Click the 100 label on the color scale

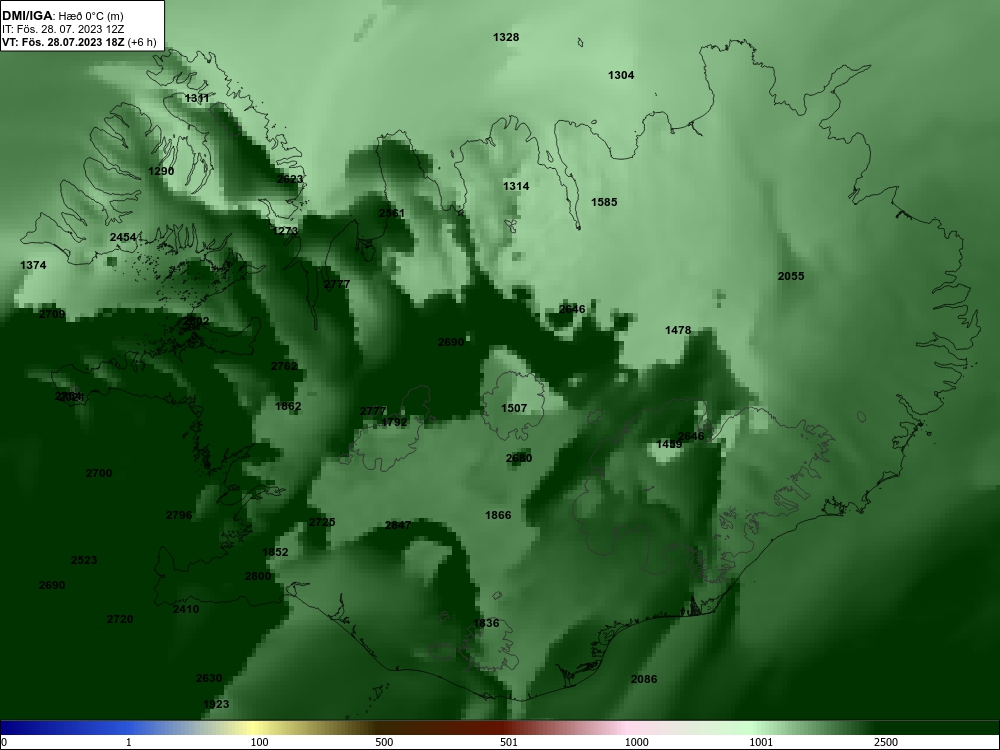(x=259, y=743)
